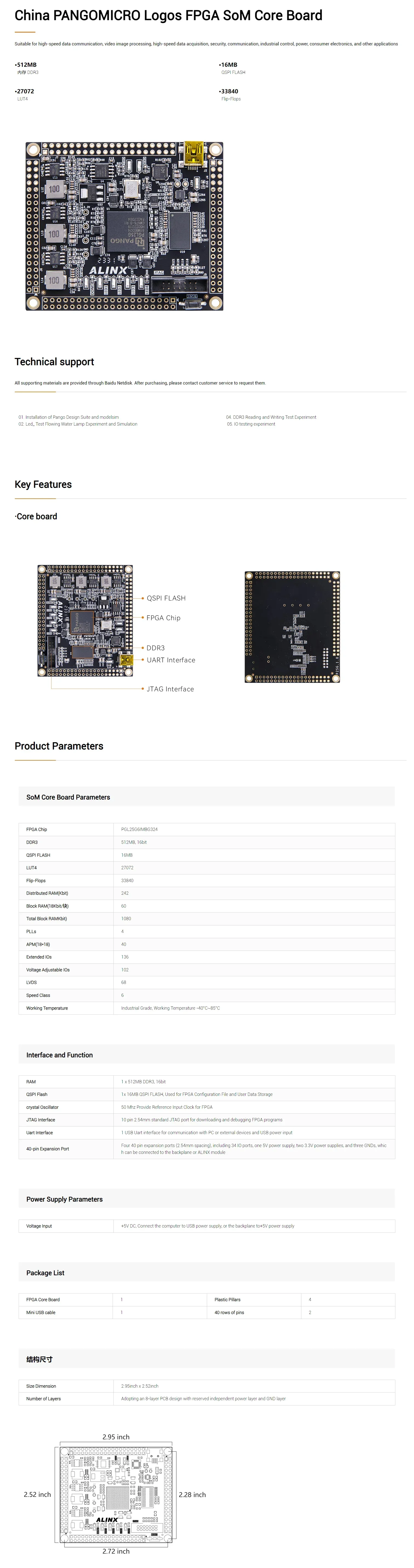Click the Power Supply Parameters section header
The width and height of the screenshot is (414, 1568).
coord(65,1199)
